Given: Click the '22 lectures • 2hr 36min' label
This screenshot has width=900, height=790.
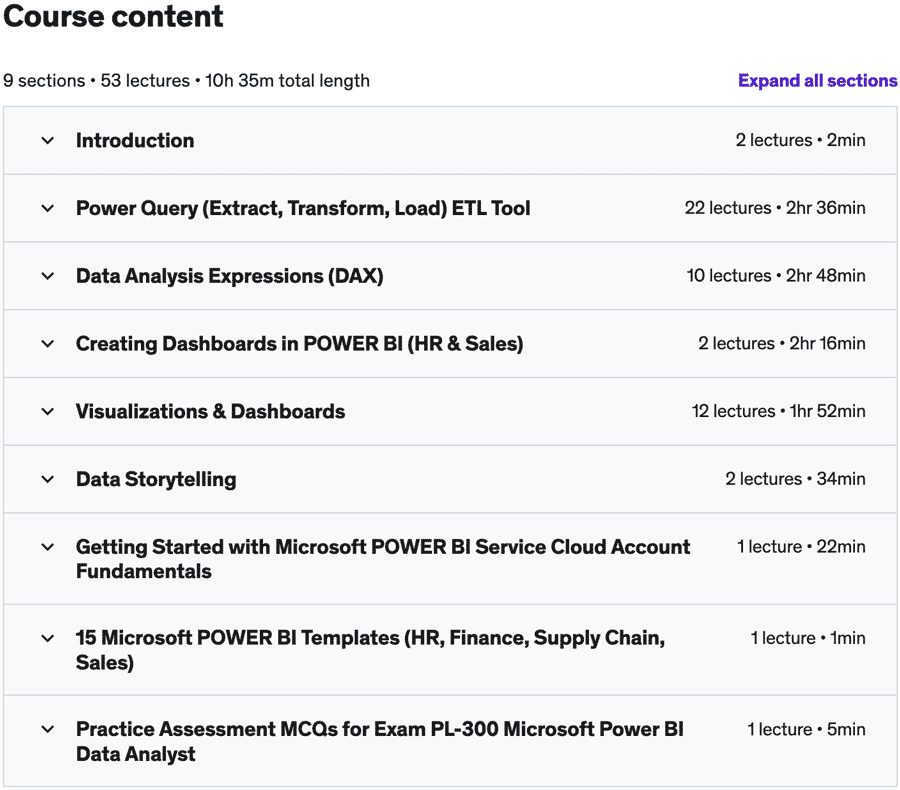Looking at the screenshot, I should pyautogui.click(x=775, y=208).
